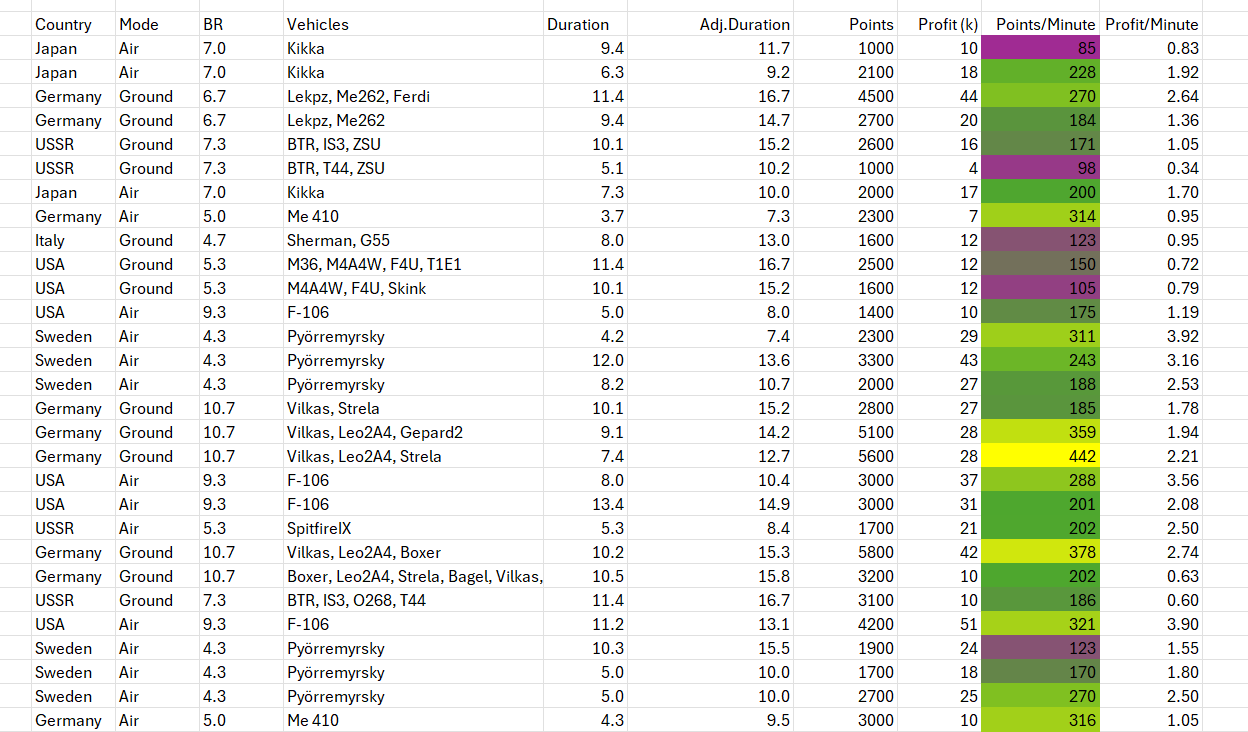Select the 'Boxer, Leo2A4, Strela, Bagel, Vilkas,' cell
1248x732 pixels.
point(413,576)
